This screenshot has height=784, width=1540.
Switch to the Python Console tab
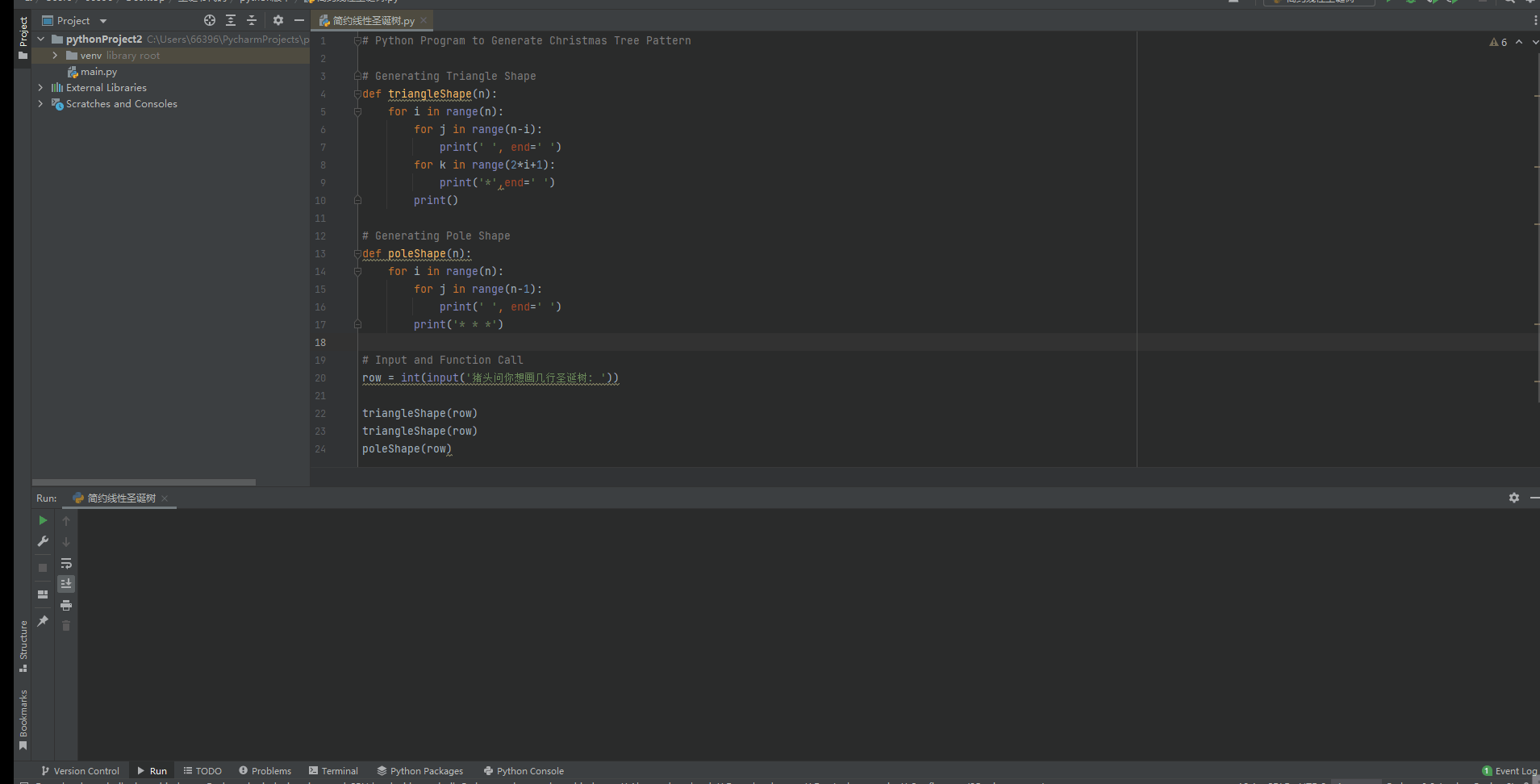click(x=523, y=771)
